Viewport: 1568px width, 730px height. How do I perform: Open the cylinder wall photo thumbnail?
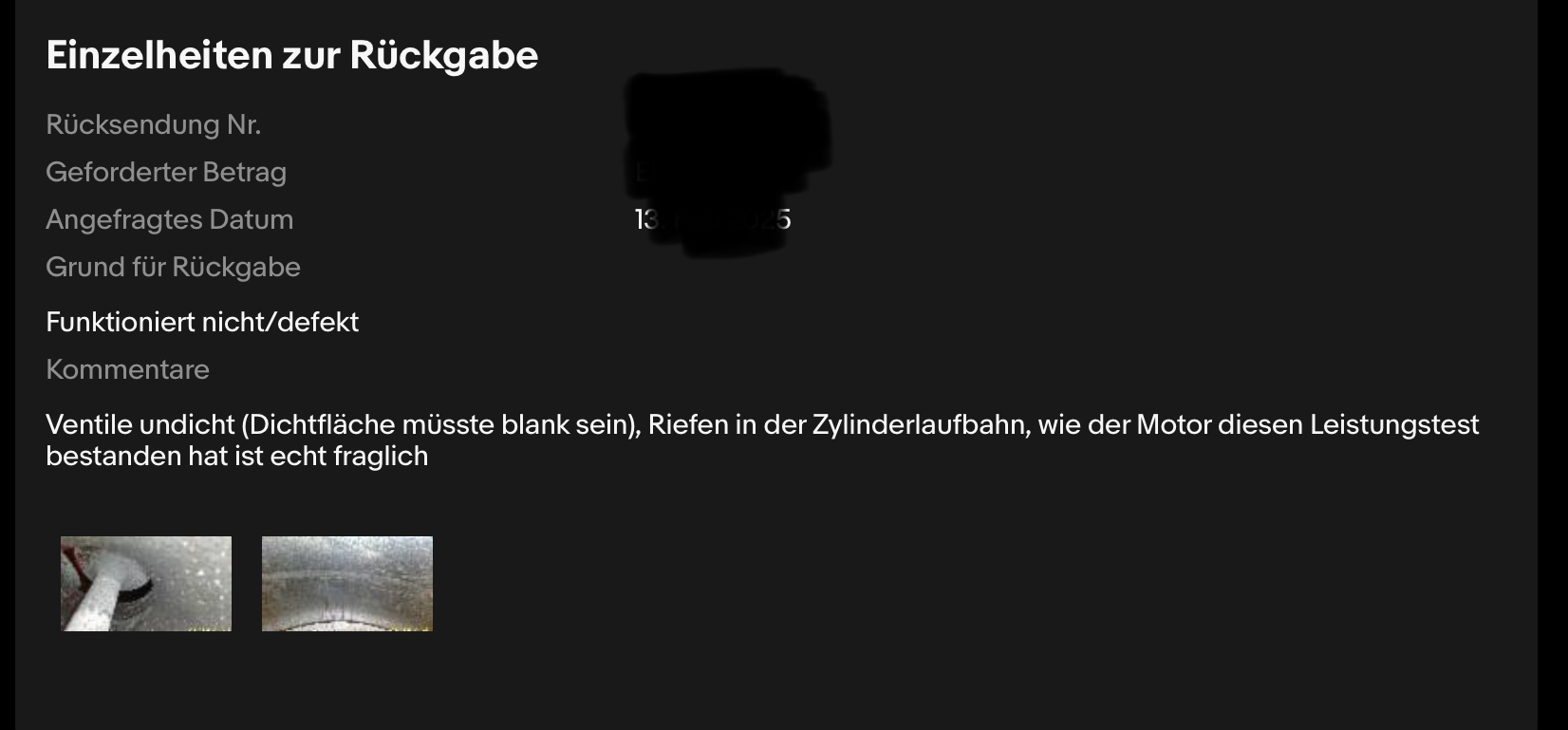[x=347, y=584]
